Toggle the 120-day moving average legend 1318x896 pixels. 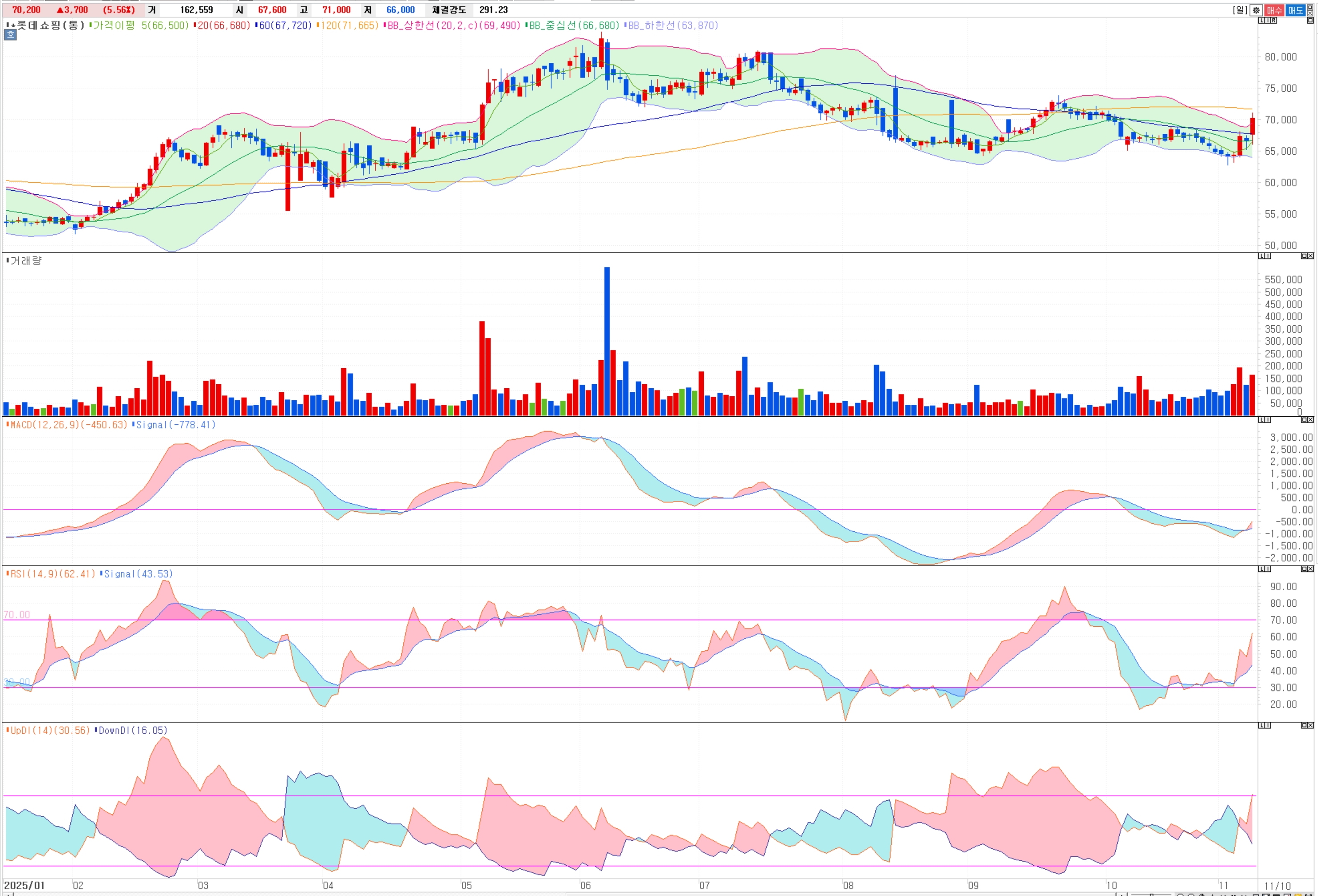click(349, 25)
